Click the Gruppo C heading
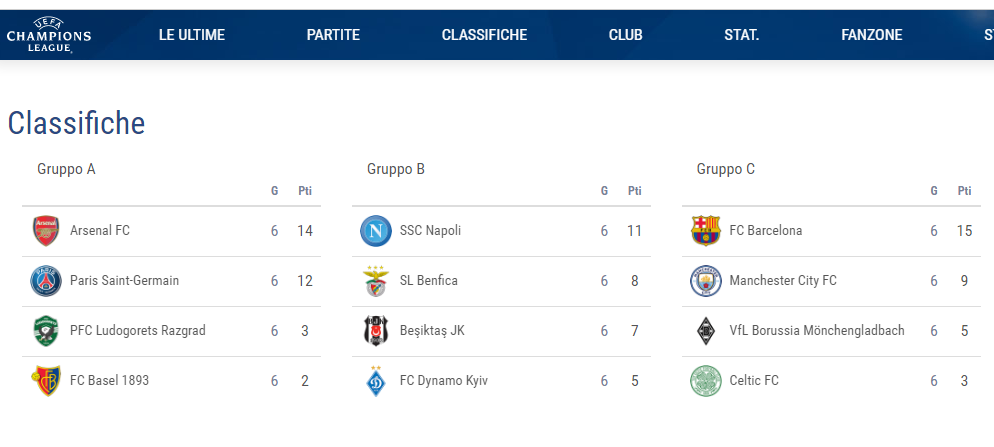Image resolution: width=994 pixels, height=447 pixels. click(x=726, y=169)
